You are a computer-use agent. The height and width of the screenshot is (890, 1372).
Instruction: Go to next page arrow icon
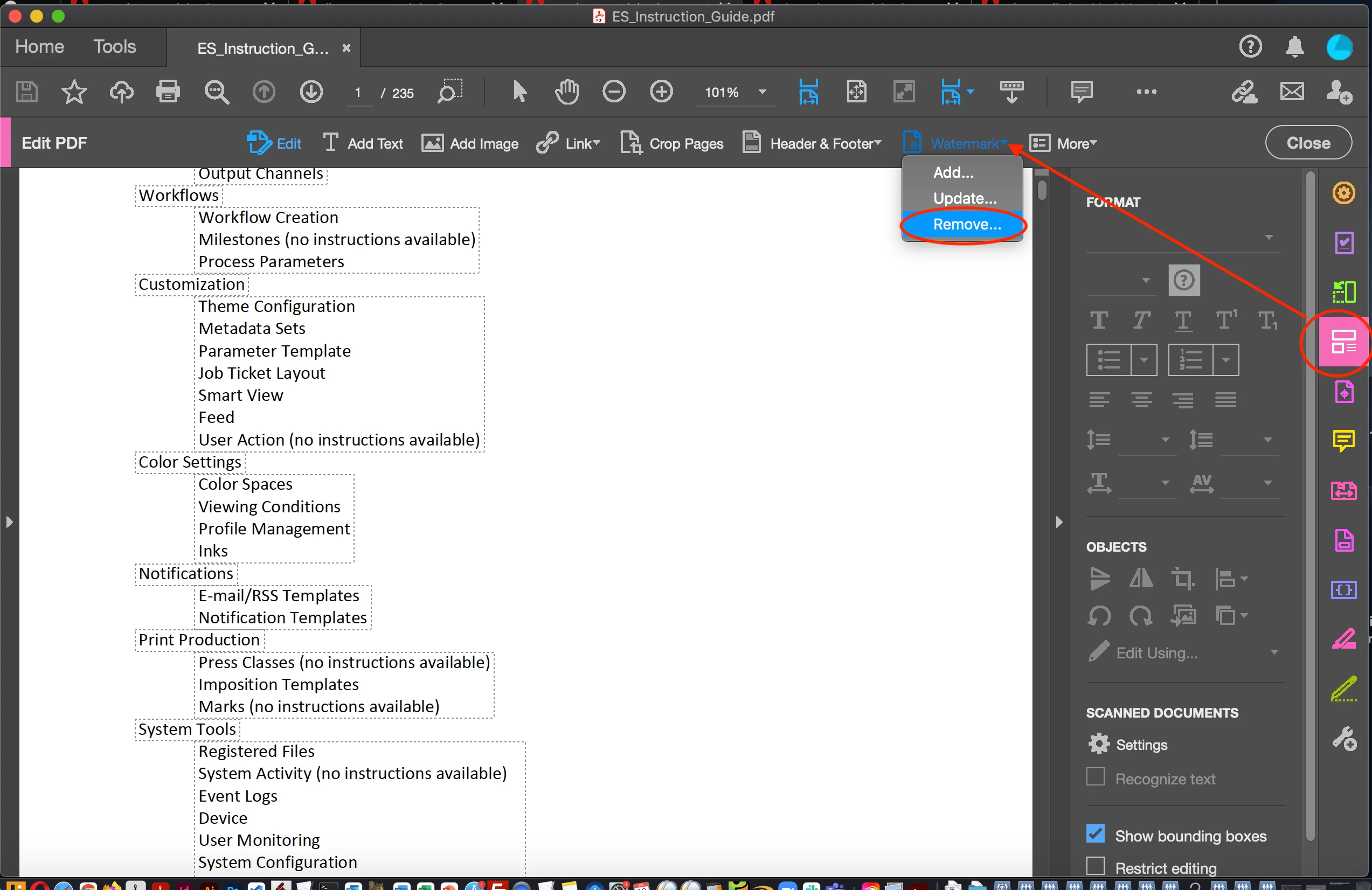311,92
